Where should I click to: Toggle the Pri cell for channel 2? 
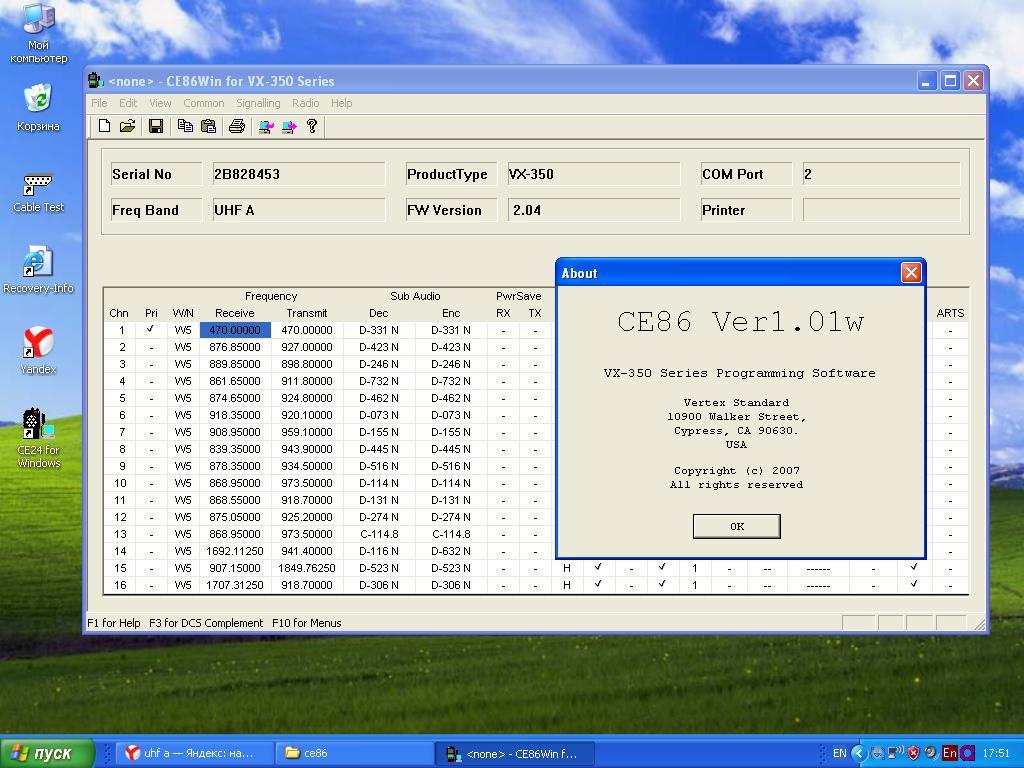[x=151, y=347]
